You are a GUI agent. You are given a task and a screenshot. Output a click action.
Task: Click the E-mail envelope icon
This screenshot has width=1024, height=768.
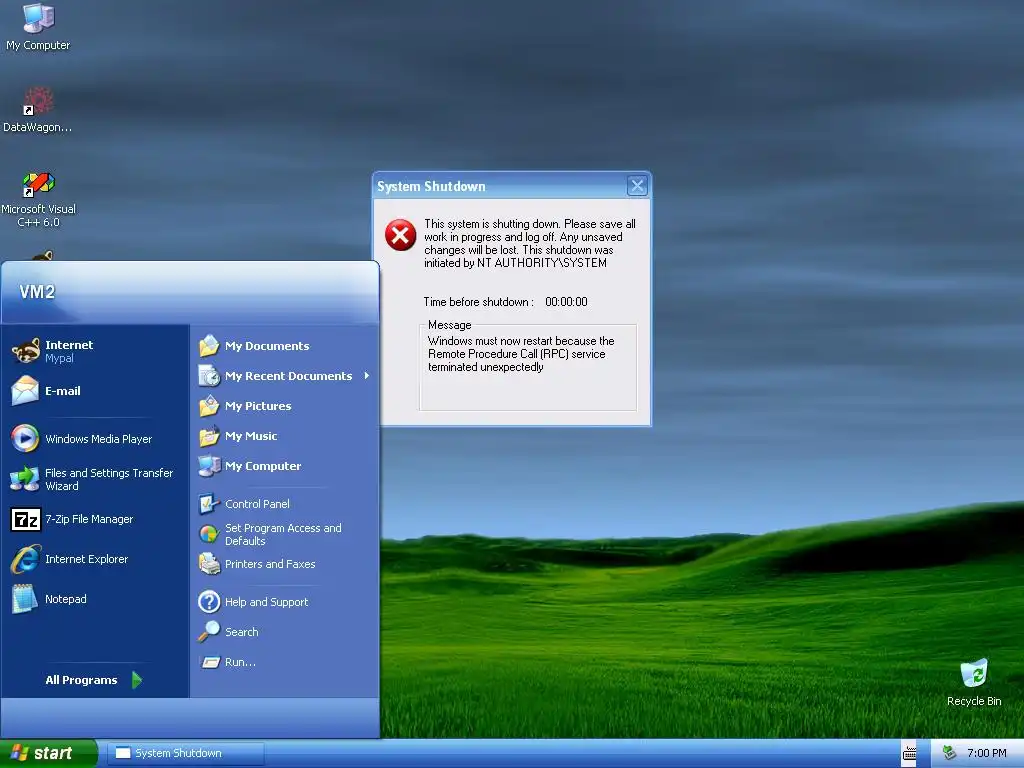tap(25, 391)
